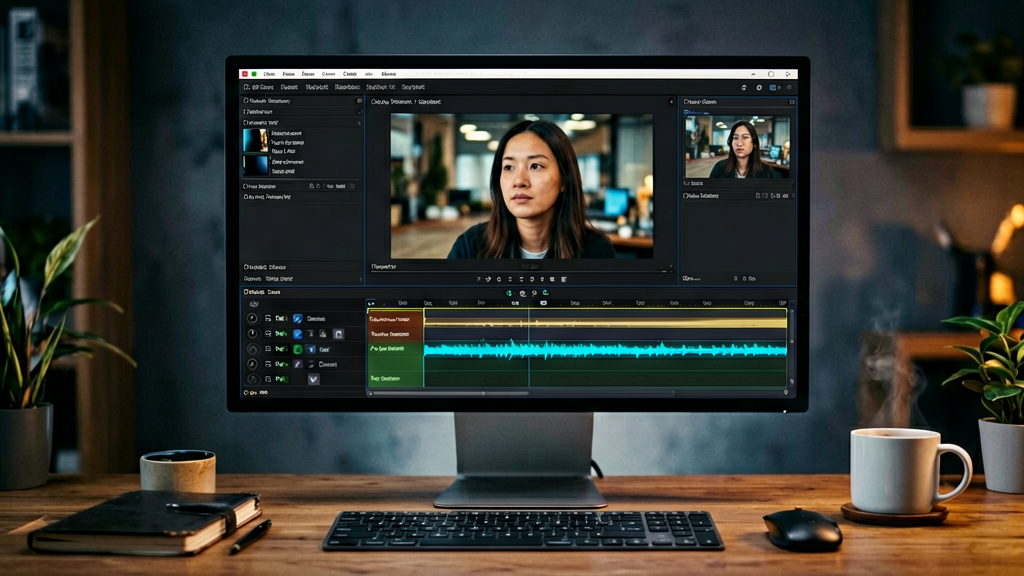Click the blue square icon on the second track
Screen dimensions: 1024x576
tap(298, 334)
